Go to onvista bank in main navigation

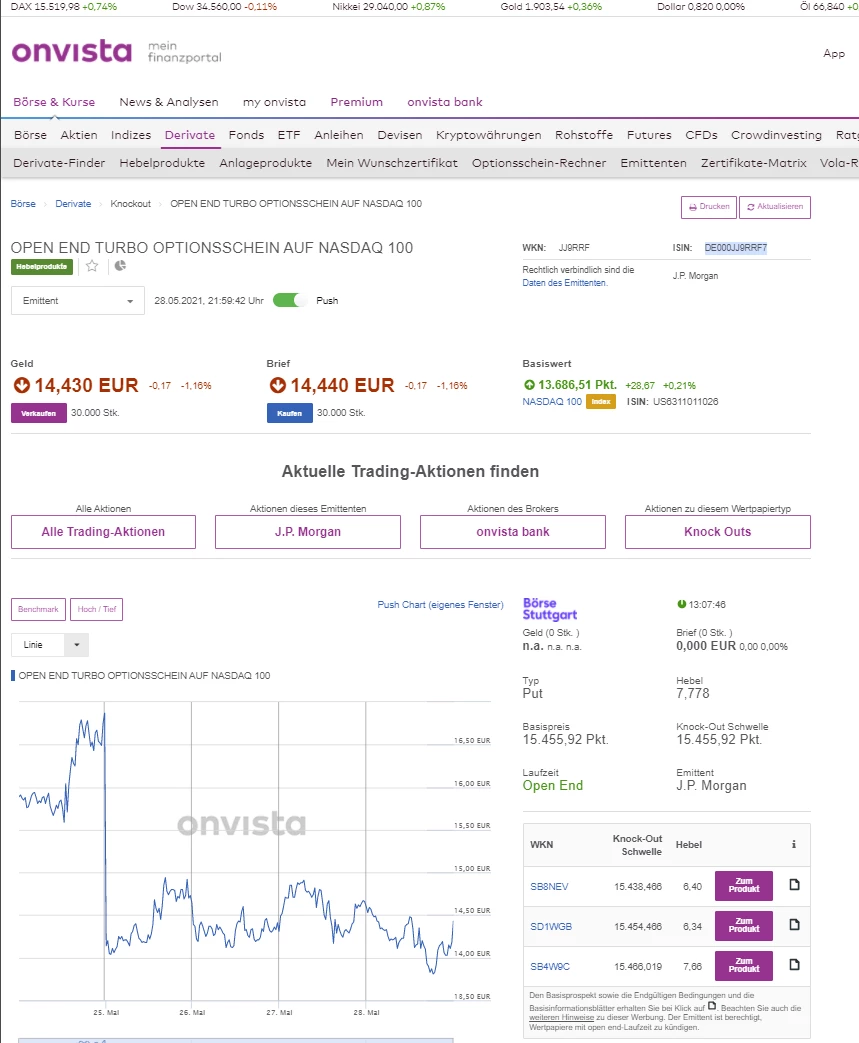[445, 102]
